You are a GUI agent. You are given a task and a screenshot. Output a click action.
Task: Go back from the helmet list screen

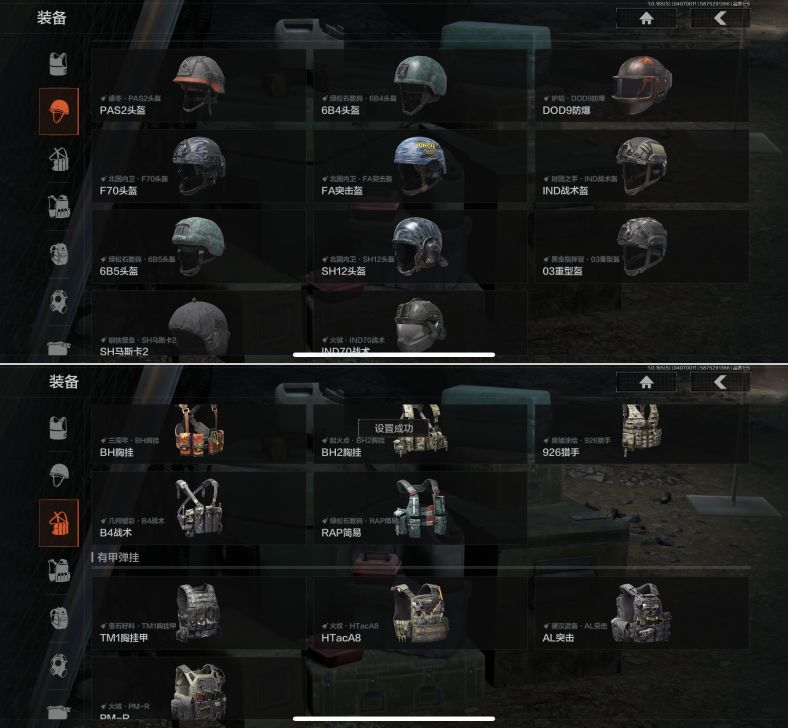(720, 18)
